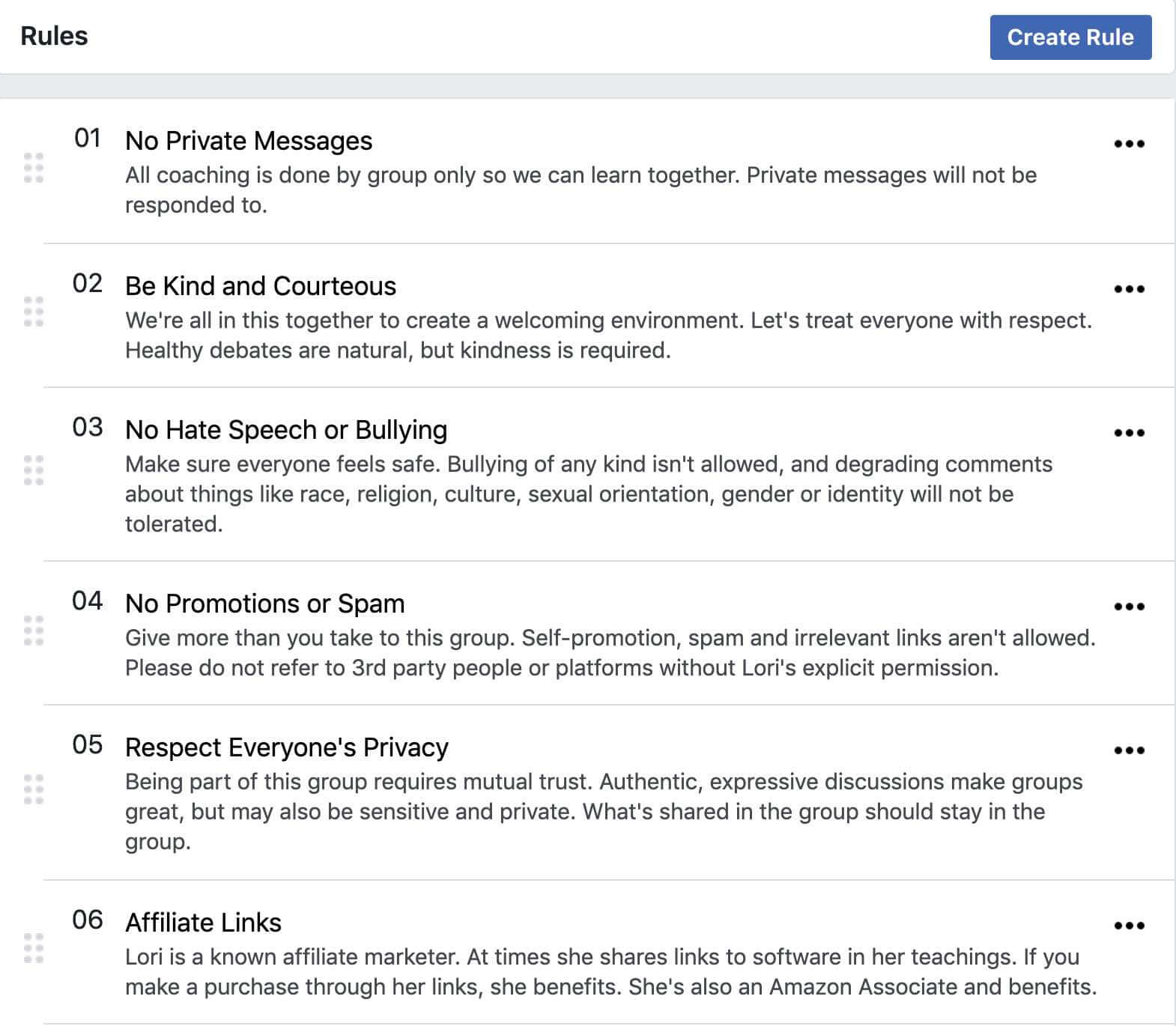
Task: Select the "No Private Messages" rule title
Action: [x=249, y=141]
